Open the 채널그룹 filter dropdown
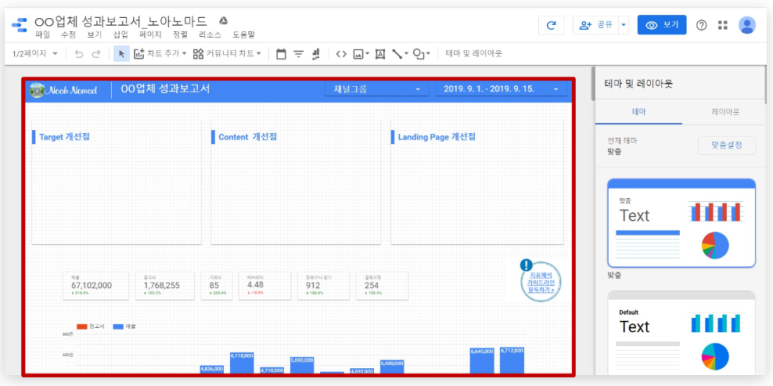The height and width of the screenshot is (386, 773). click(378, 89)
